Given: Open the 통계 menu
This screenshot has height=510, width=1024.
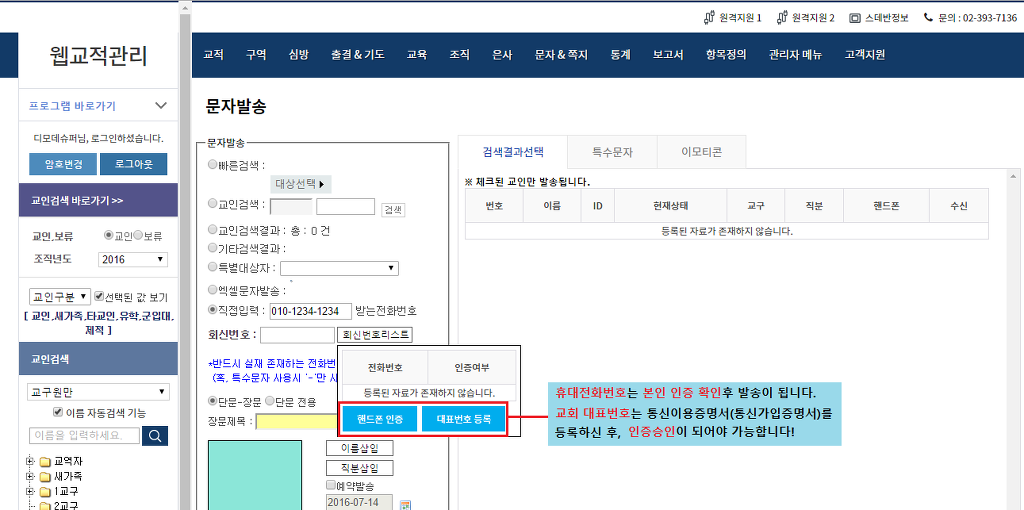Looking at the screenshot, I should (620, 55).
